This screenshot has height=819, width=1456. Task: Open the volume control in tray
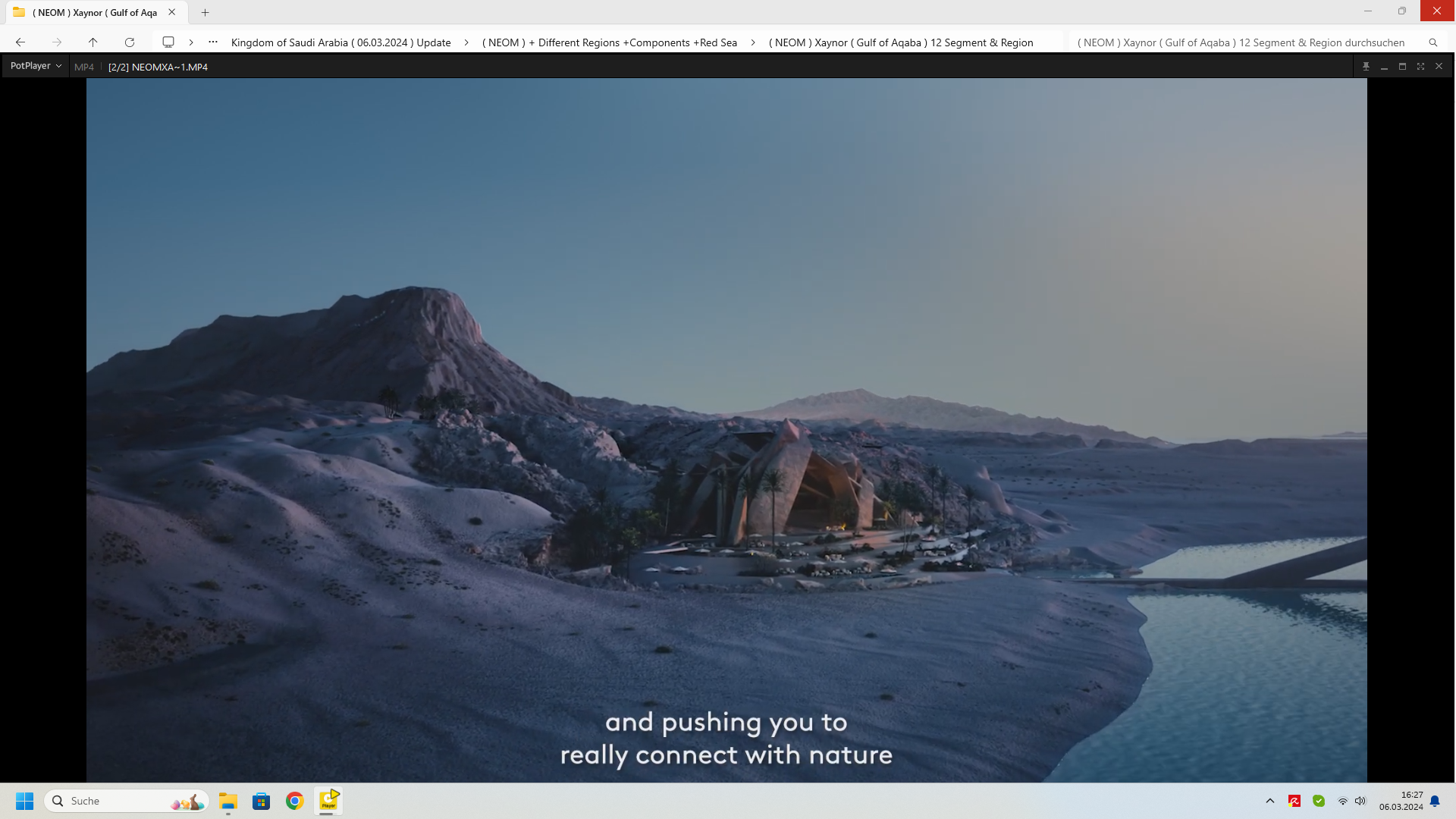click(1360, 801)
